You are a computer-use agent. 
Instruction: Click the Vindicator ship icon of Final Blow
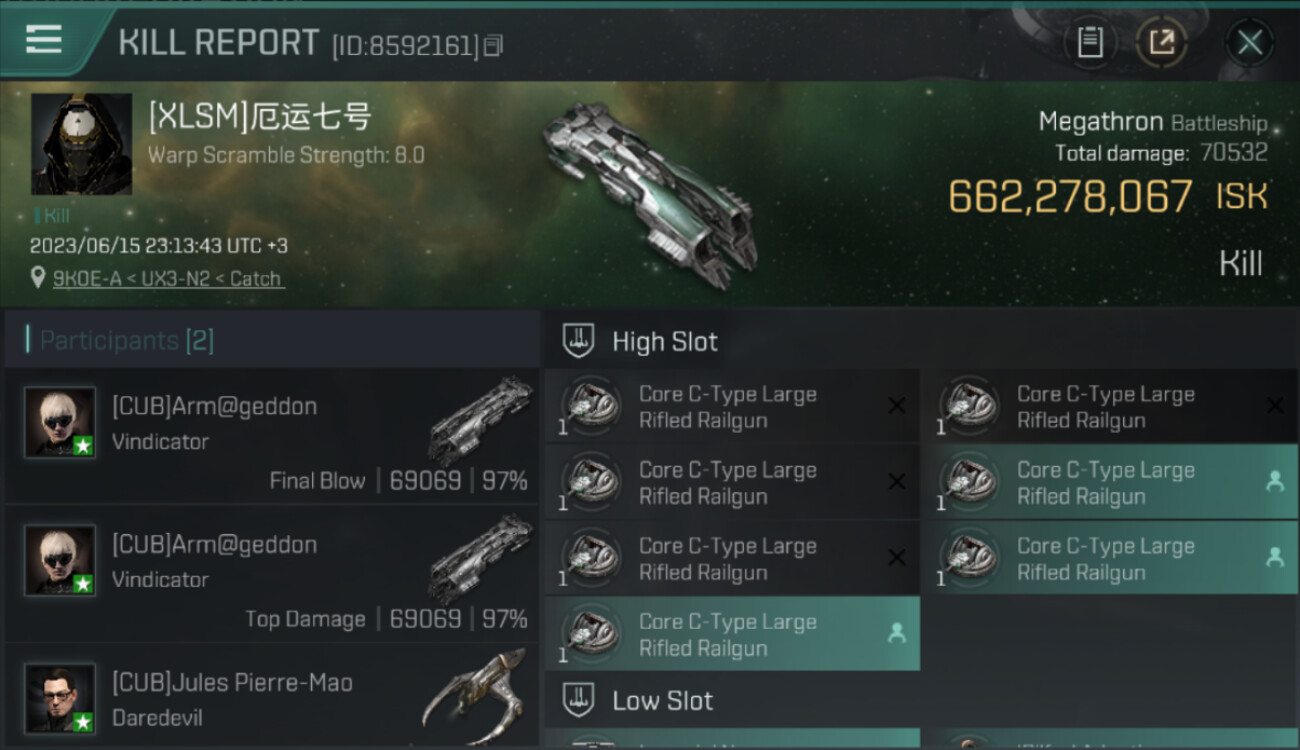[481, 420]
